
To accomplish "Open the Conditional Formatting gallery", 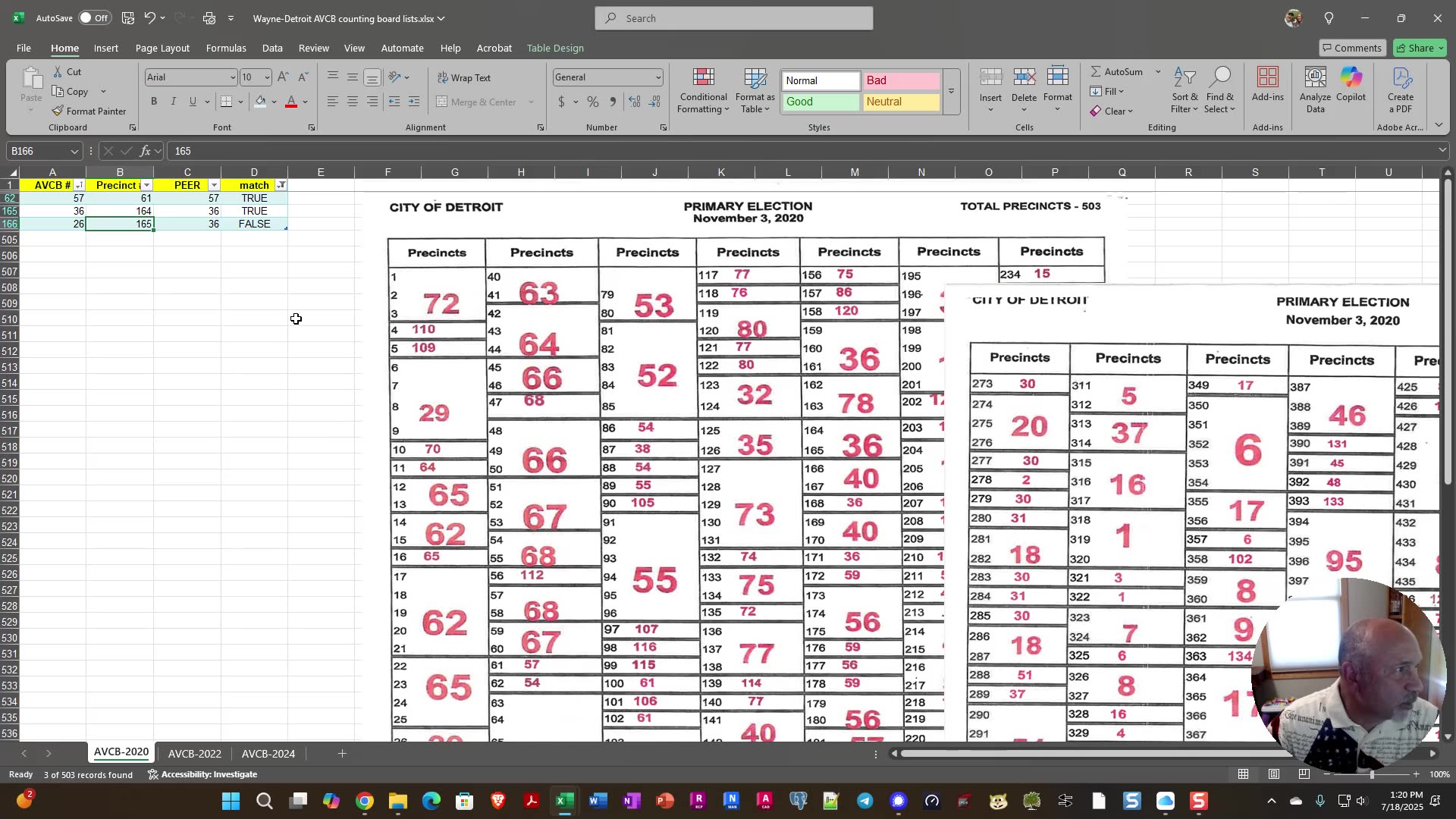I will tap(703, 89).
